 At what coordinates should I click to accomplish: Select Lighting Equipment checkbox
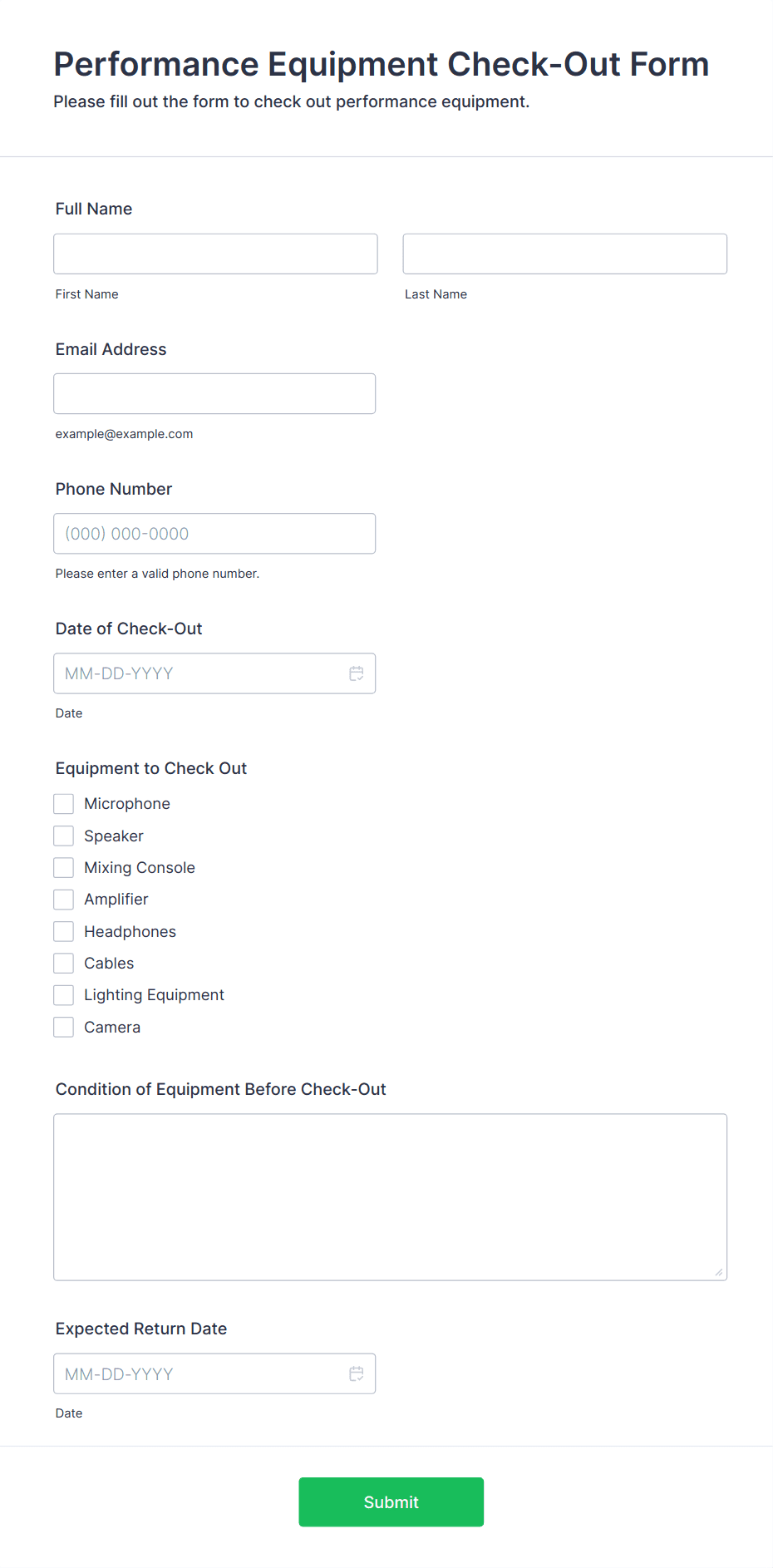[64, 995]
